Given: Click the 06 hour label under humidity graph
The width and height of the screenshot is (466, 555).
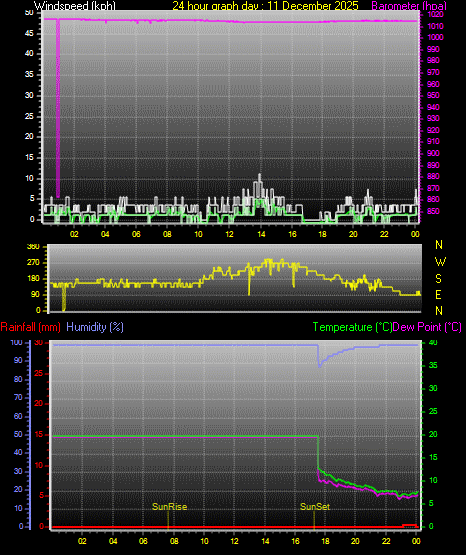Looking at the screenshot, I should pyautogui.click(x=143, y=541).
